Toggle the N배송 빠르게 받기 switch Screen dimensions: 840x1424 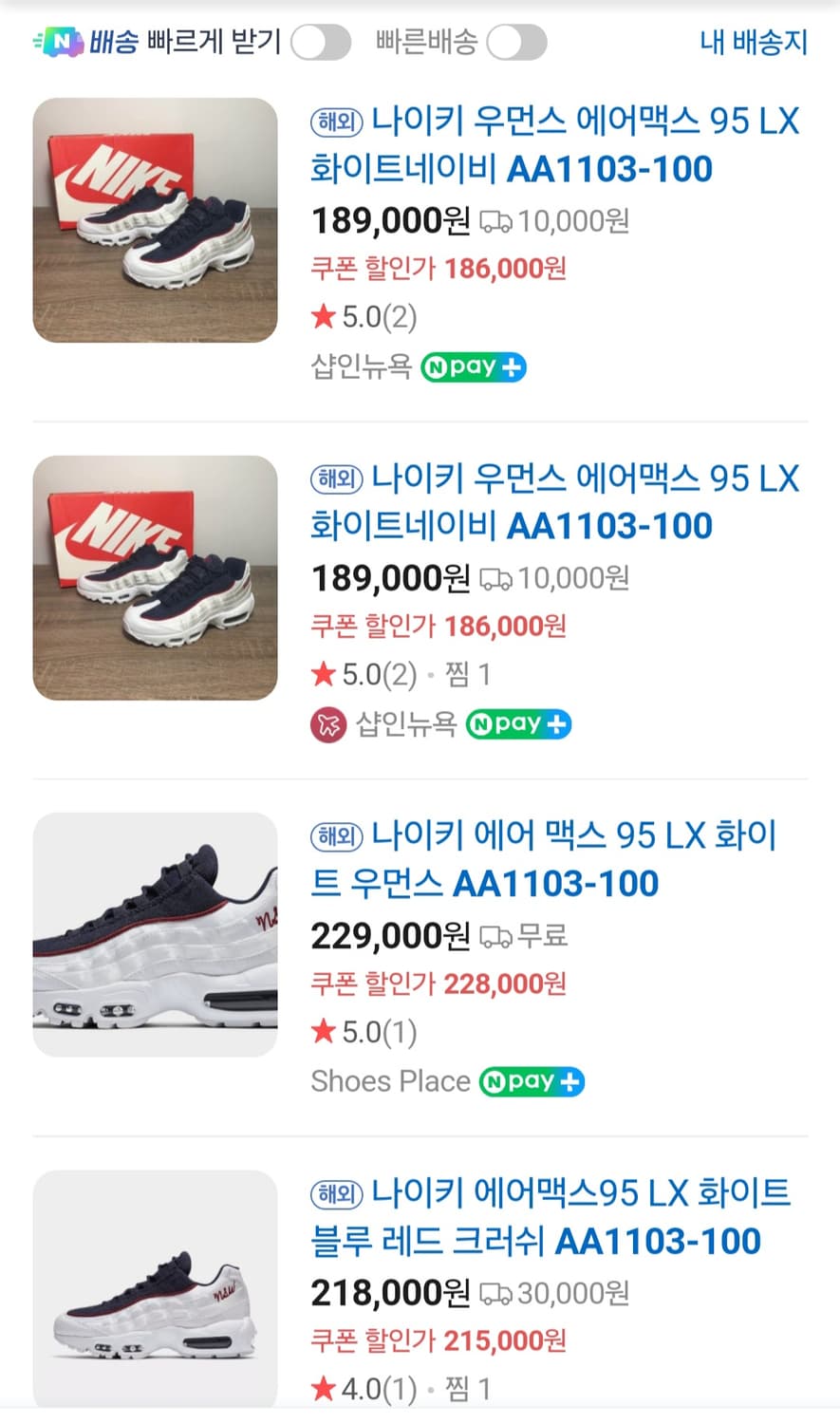(x=321, y=43)
